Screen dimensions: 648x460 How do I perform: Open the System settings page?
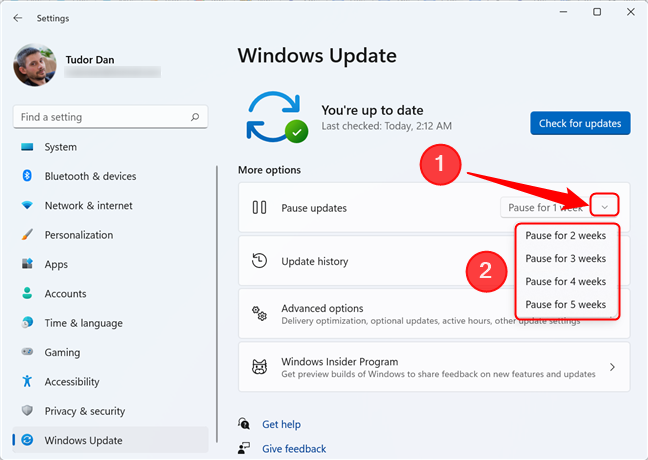tap(111, 147)
